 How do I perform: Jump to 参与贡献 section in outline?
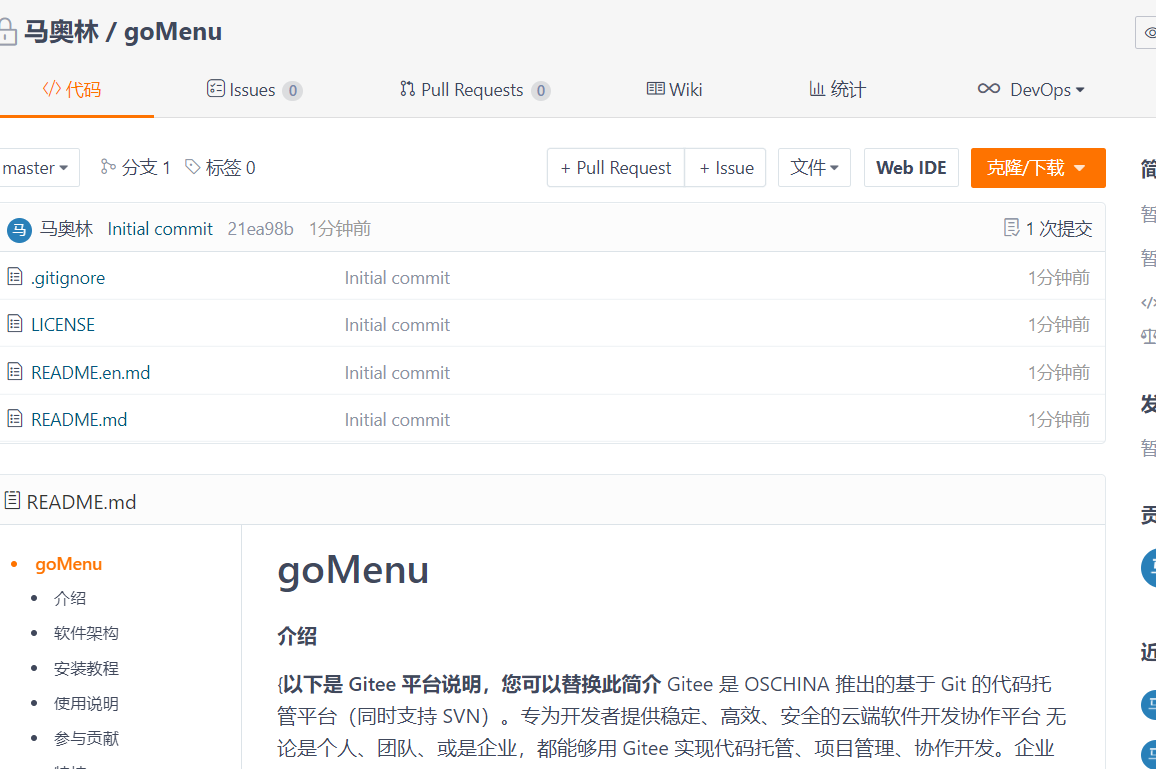click(86, 739)
